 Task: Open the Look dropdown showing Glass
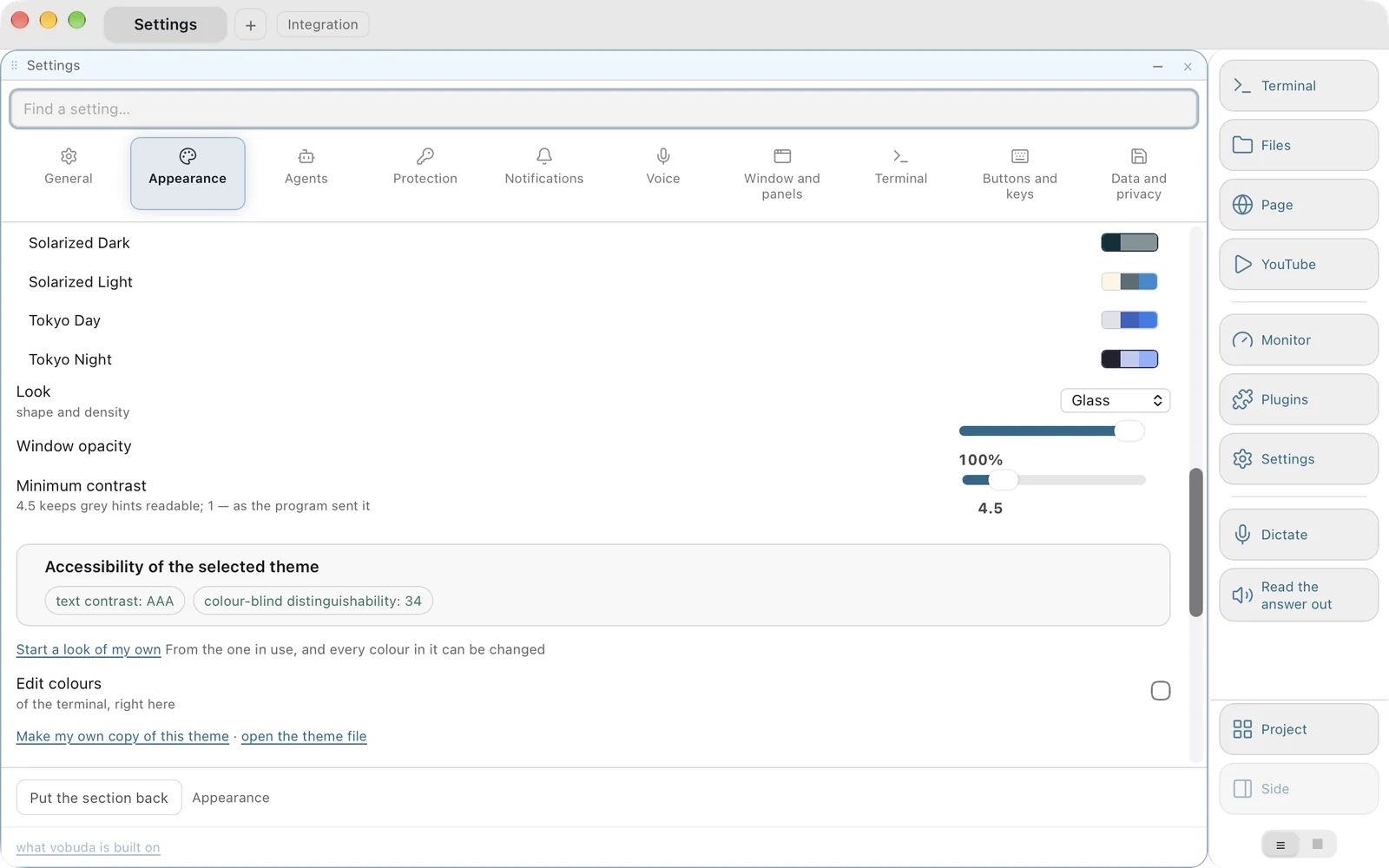tap(1116, 400)
